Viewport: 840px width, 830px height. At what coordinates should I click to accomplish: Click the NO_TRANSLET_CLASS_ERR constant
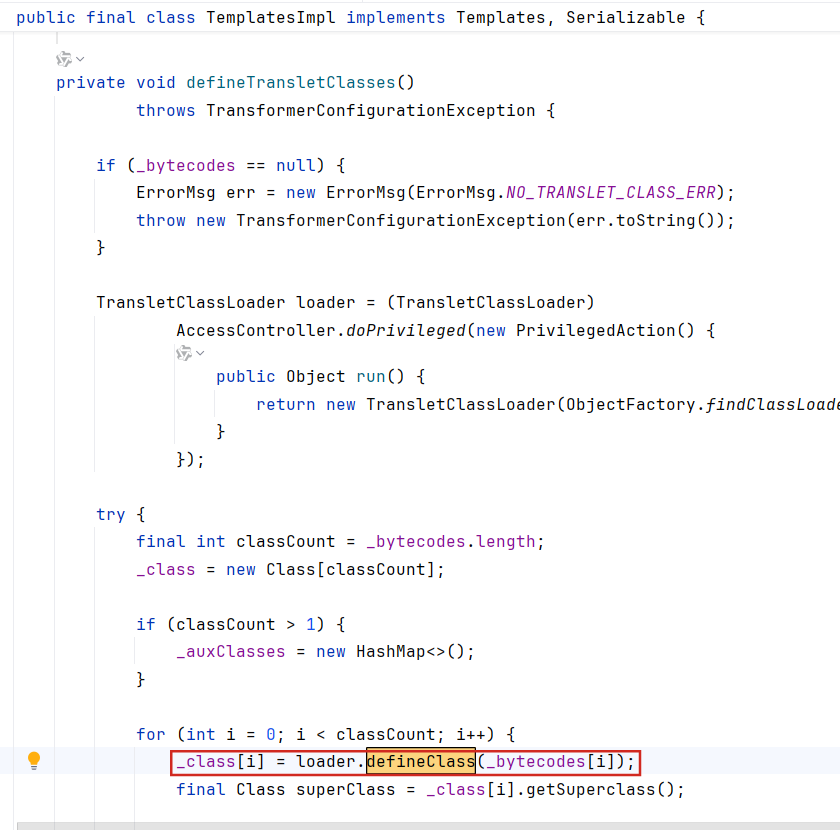pos(611,192)
